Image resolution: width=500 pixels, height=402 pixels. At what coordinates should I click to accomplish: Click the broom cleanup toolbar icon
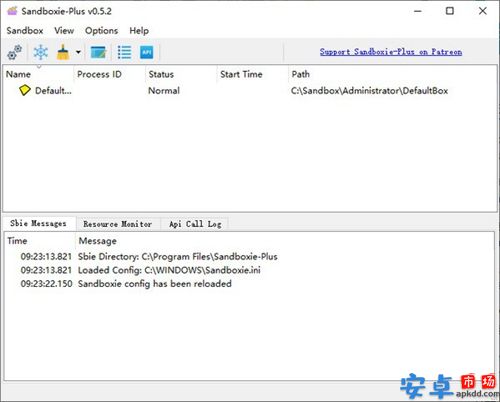coord(63,52)
